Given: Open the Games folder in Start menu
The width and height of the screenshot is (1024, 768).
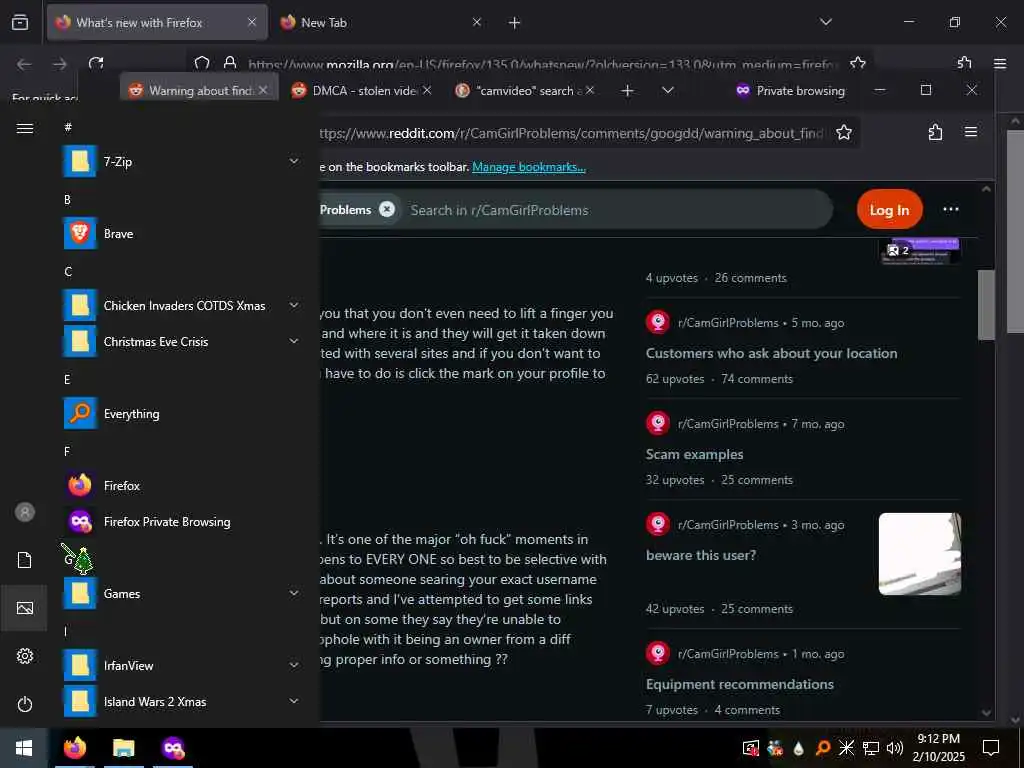Looking at the screenshot, I should coord(180,594).
